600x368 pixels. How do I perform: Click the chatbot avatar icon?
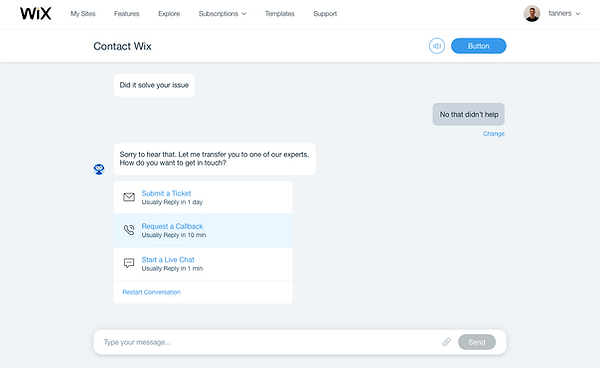pos(99,169)
